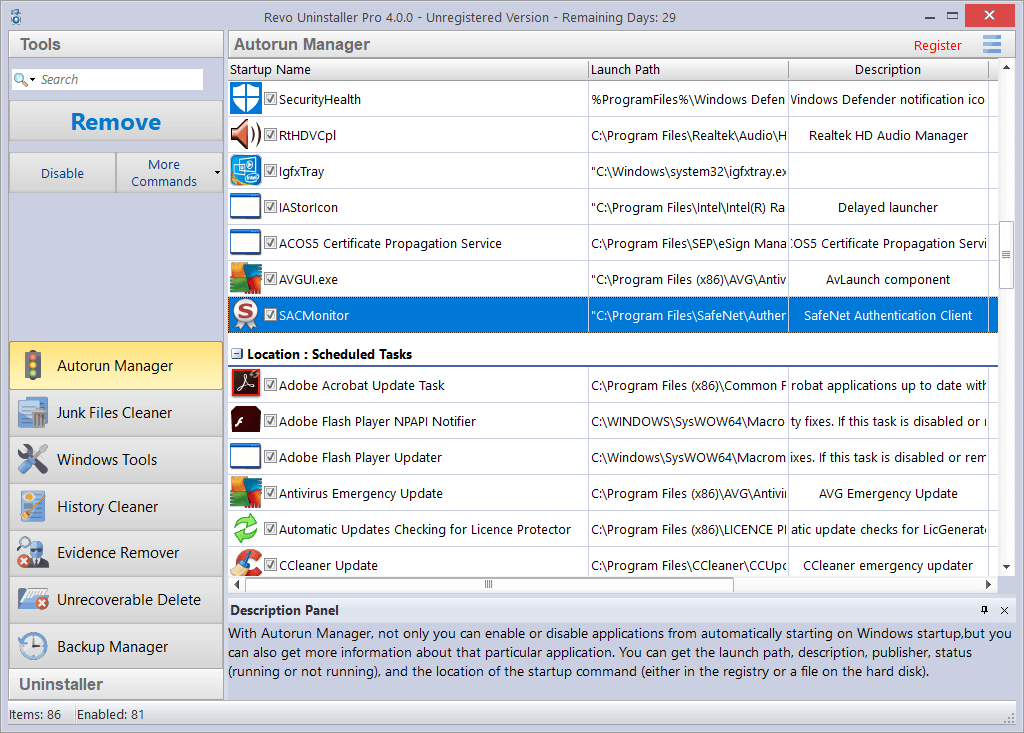Click the Licence Protector green arrows icon
1024x733 pixels.
pos(246,528)
